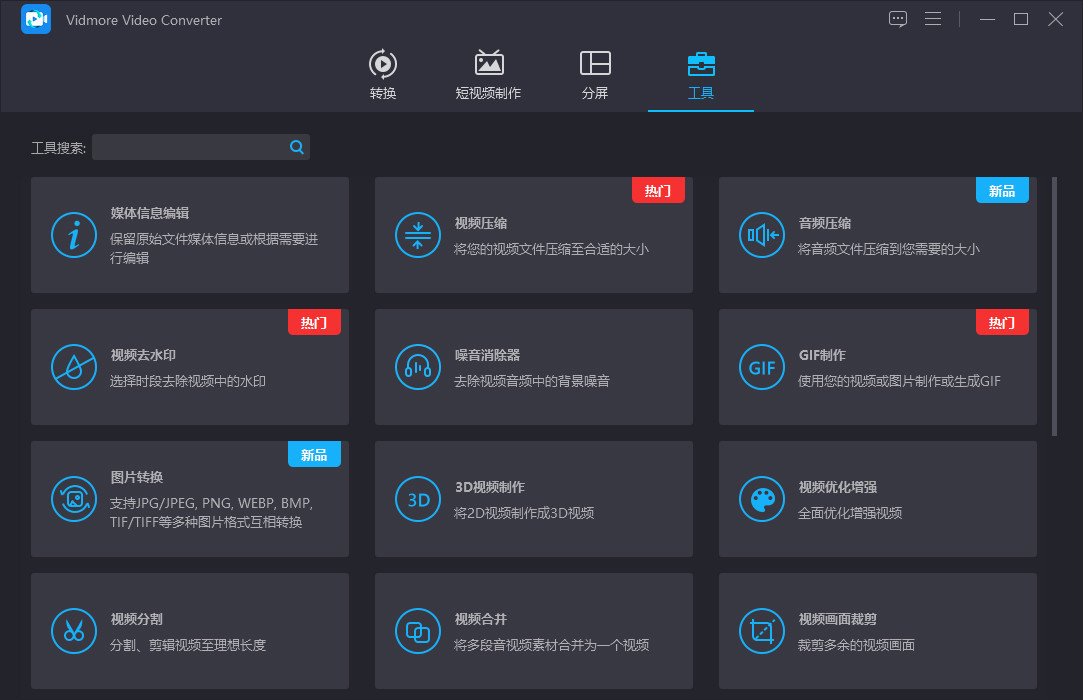The height and width of the screenshot is (700, 1083).
Task: Click the 热门 badge on 视频去水印
Action: (x=314, y=322)
